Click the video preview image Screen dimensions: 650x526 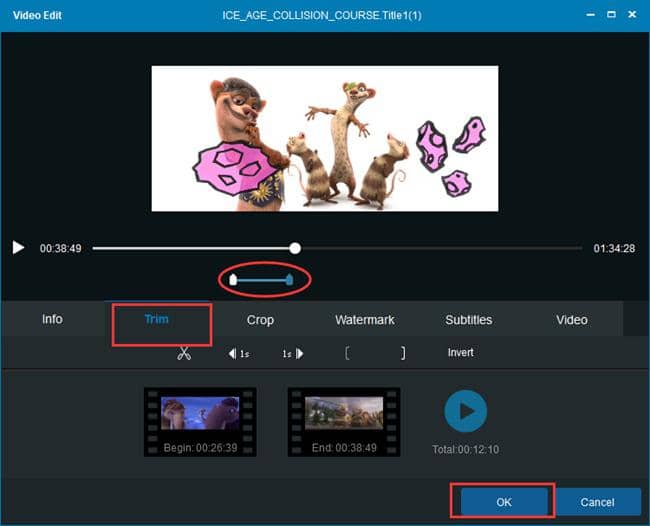(x=325, y=138)
